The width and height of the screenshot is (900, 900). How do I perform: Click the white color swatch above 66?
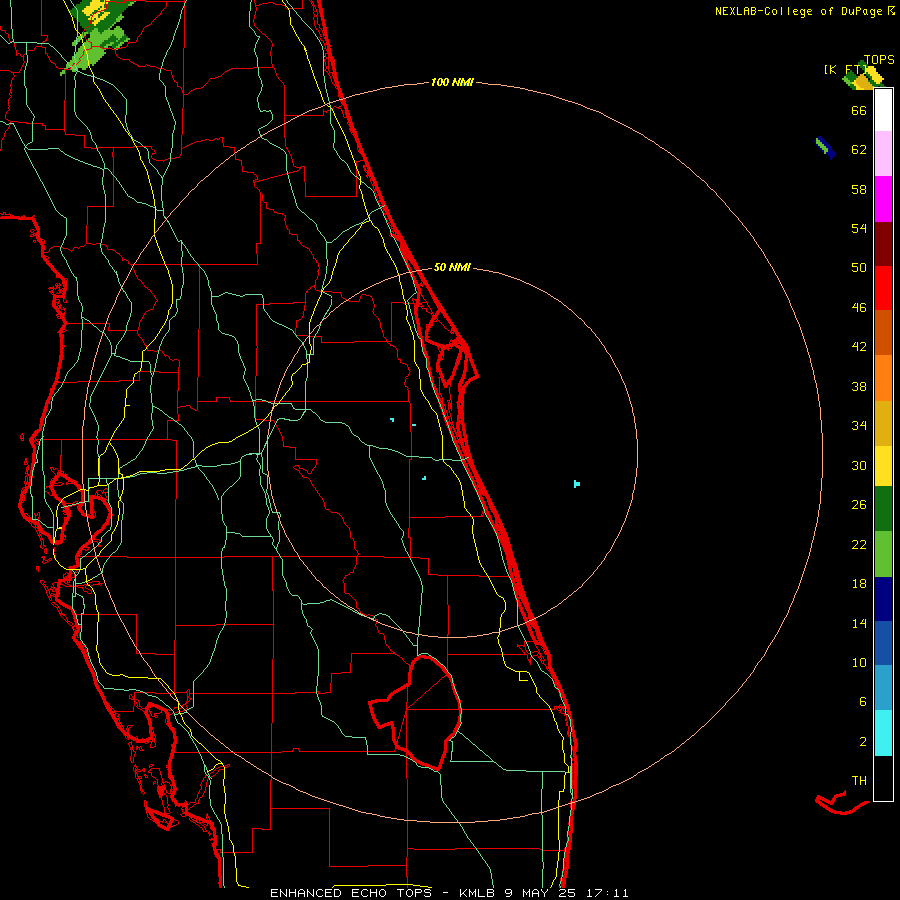pos(883,110)
